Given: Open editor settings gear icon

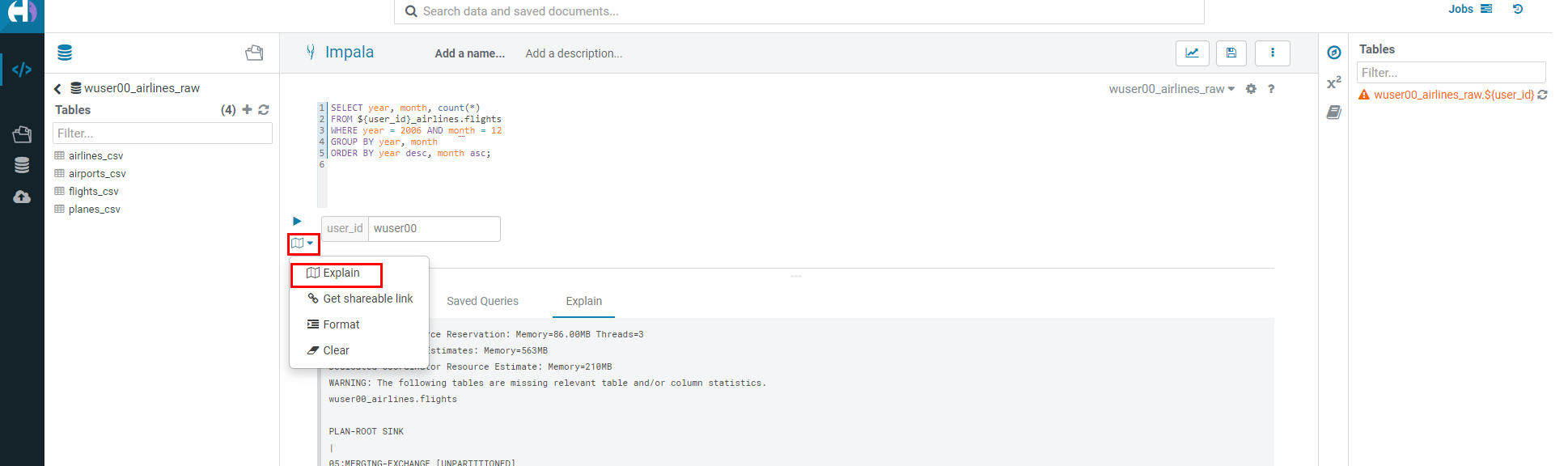Looking at the screenshot, I should point(1251,89).
